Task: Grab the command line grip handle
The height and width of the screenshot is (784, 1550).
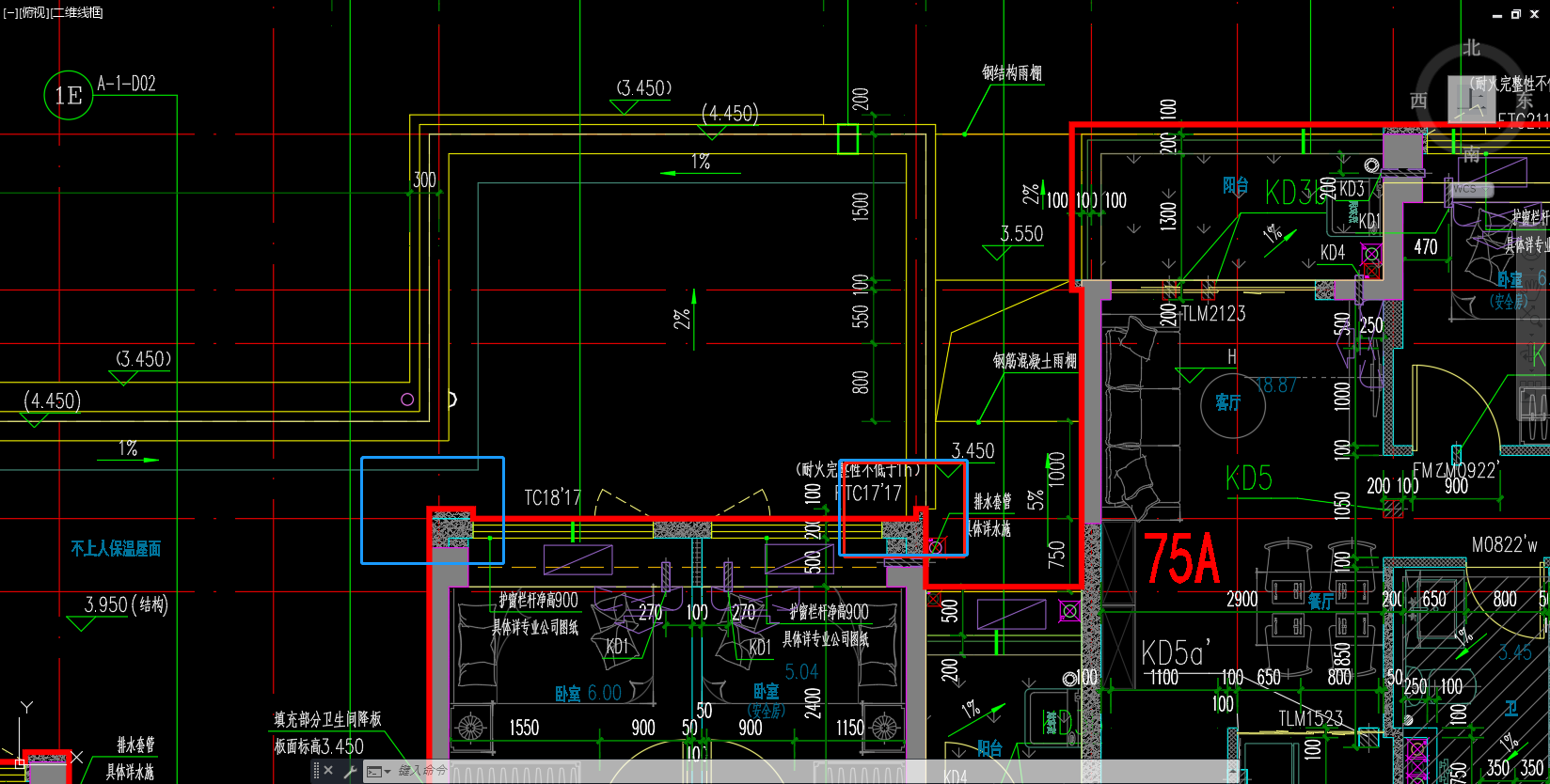Action: click(315, 771)
